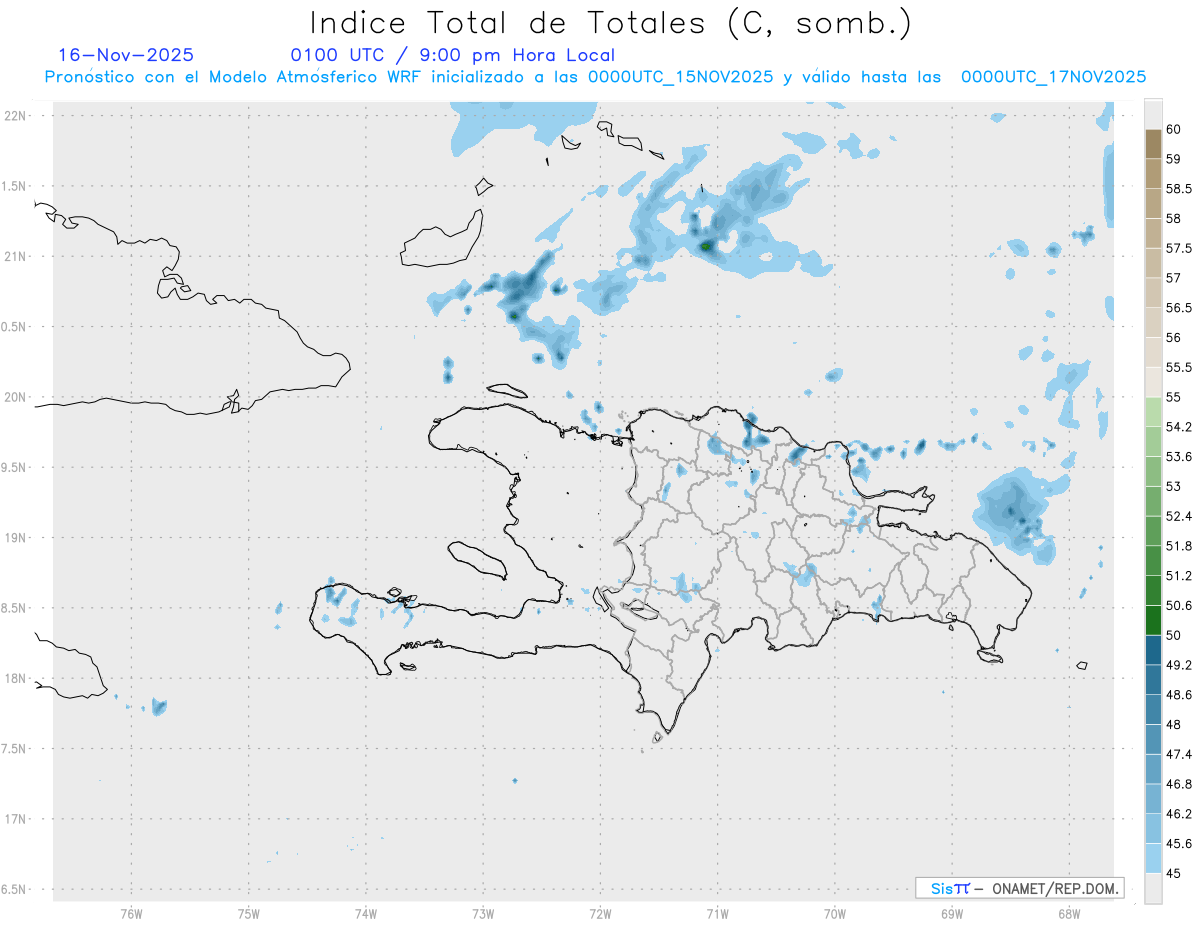Click the "74W" longitude label

point(365,913)
